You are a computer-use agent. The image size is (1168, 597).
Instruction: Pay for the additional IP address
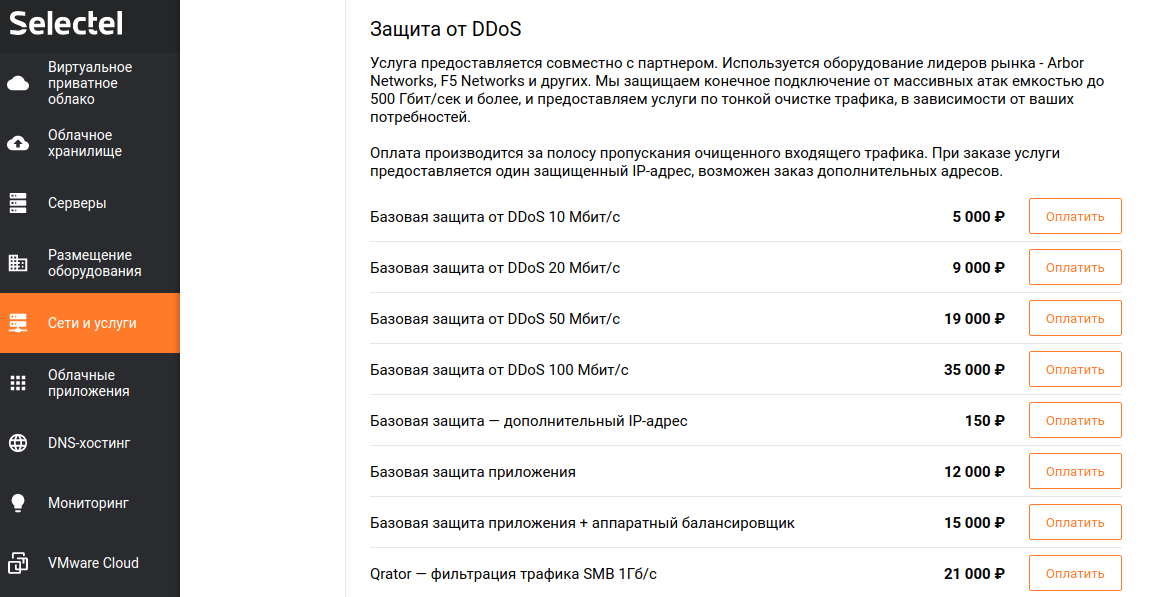(x=1075, y=420)
